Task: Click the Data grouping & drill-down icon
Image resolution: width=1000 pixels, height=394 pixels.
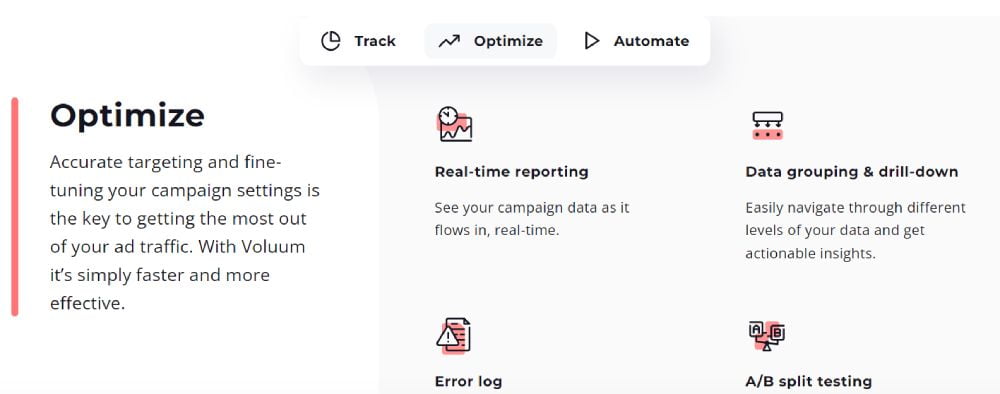Action: click(x=767, y=125)
